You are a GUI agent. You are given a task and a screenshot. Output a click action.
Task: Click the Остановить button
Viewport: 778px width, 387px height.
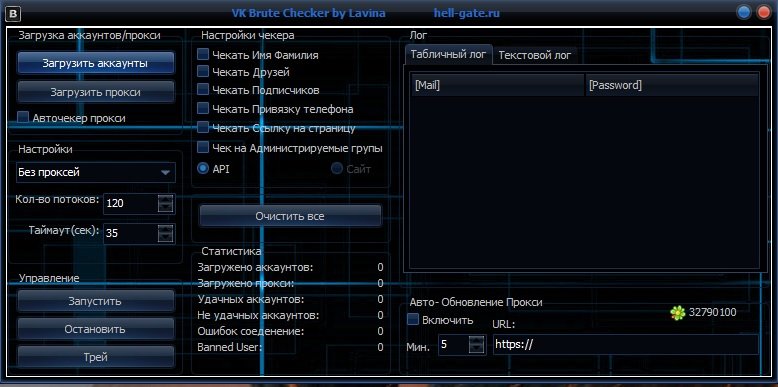pos(96,328)
